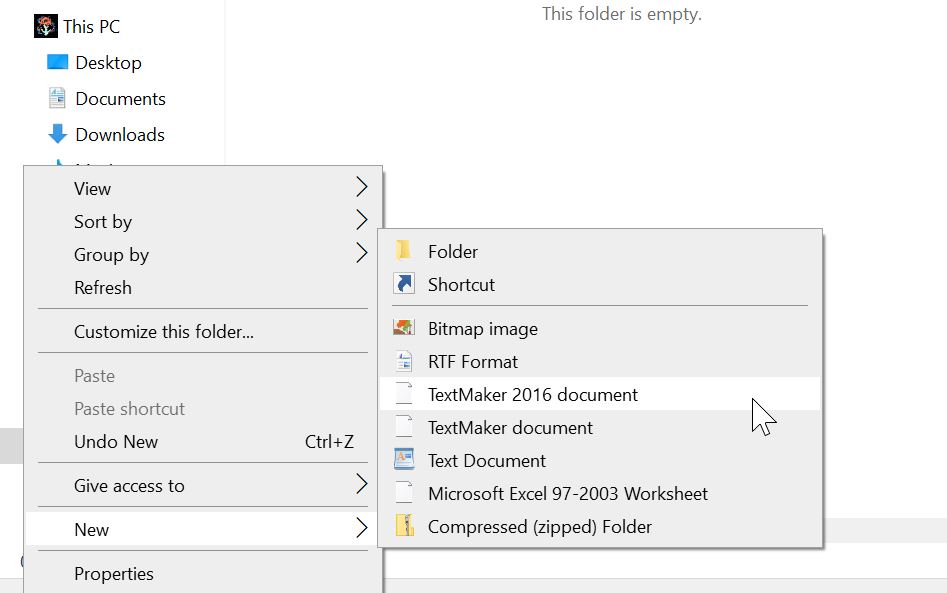
Task: Click the RTF Format document icon
Action: pos(404,361)
